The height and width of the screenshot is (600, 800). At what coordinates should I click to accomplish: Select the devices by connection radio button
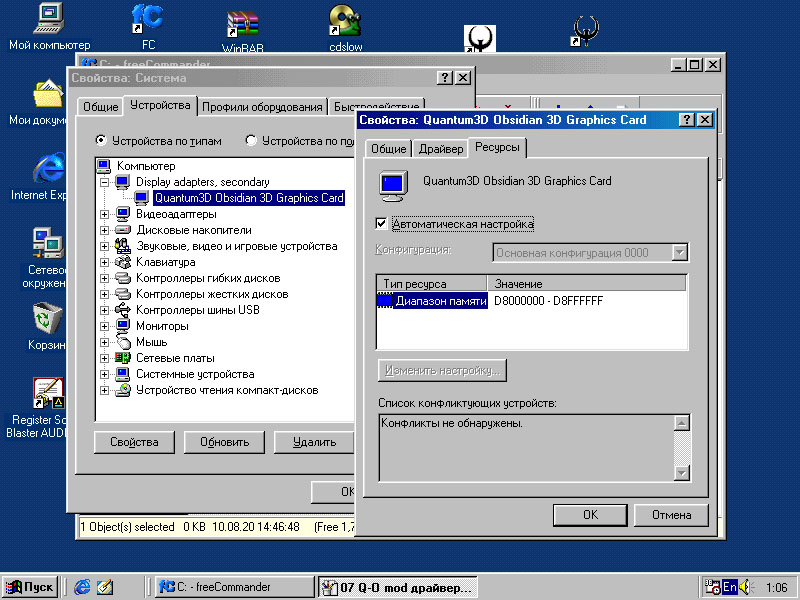(251, 140)
